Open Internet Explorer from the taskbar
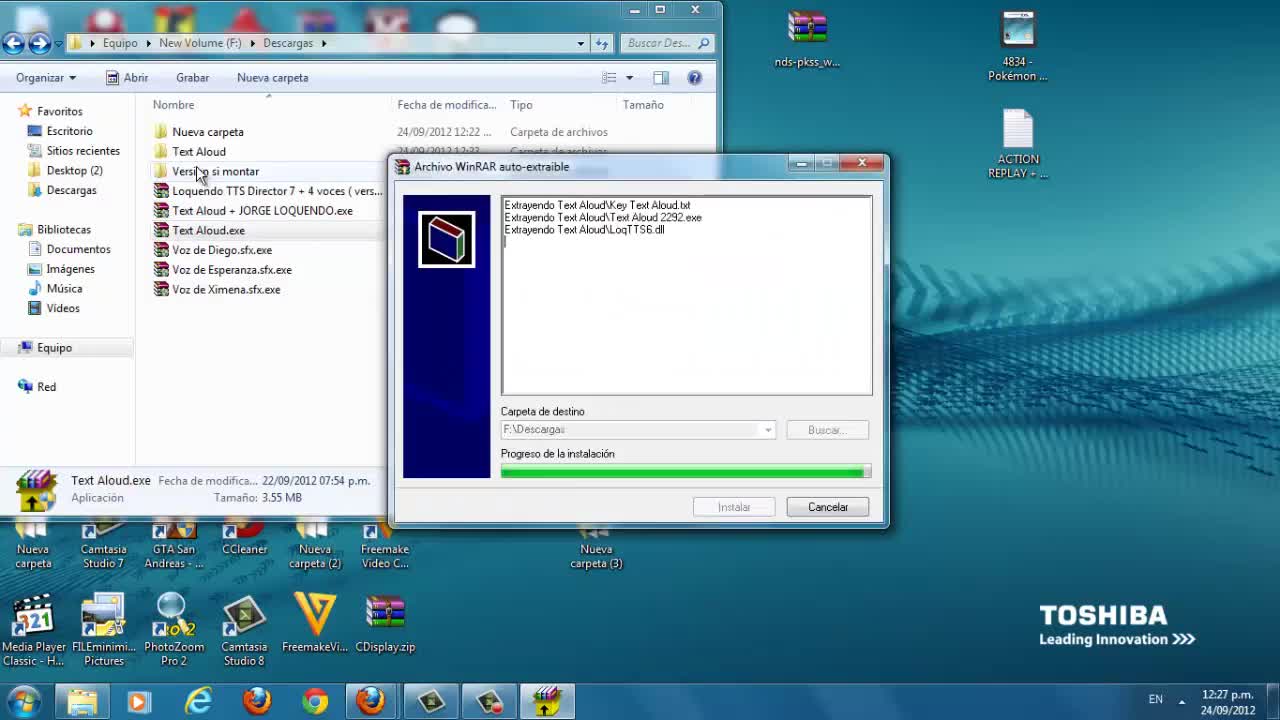Viewport: 1280px width, 720px height. coord(199,702)
